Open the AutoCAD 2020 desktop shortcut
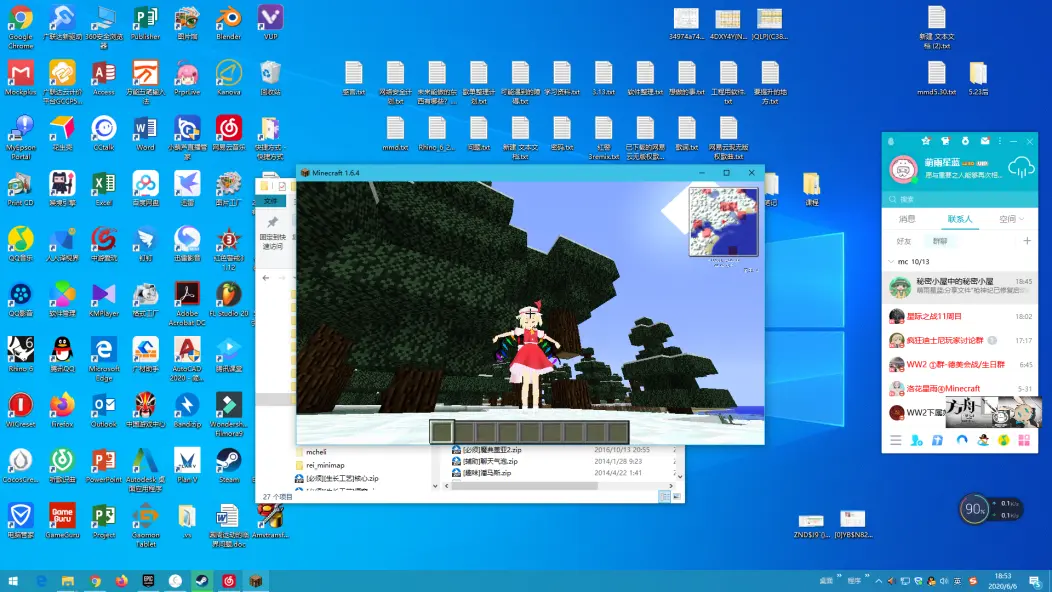This screenshot has width=1052, height=592. 187,351
